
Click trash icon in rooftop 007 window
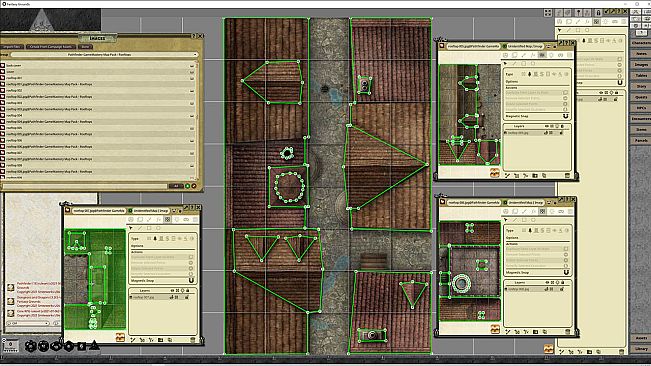(x=192, y=340)
